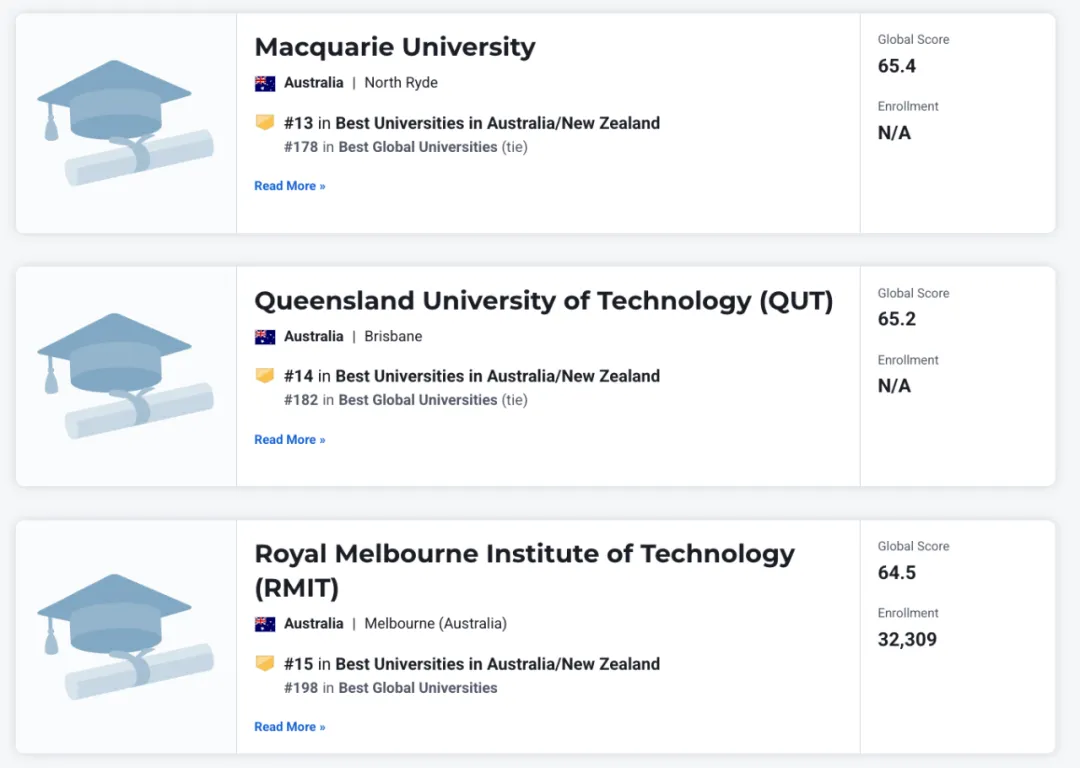
Task: Click ranking badge icon beside #15
Action: pos(264,663)
